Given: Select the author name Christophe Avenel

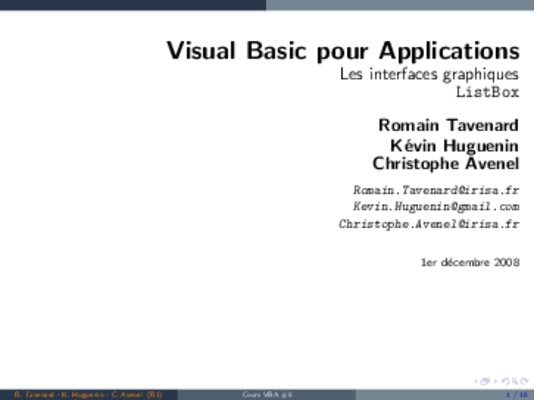Looking at the screenshot, I should tap(446, 164).
